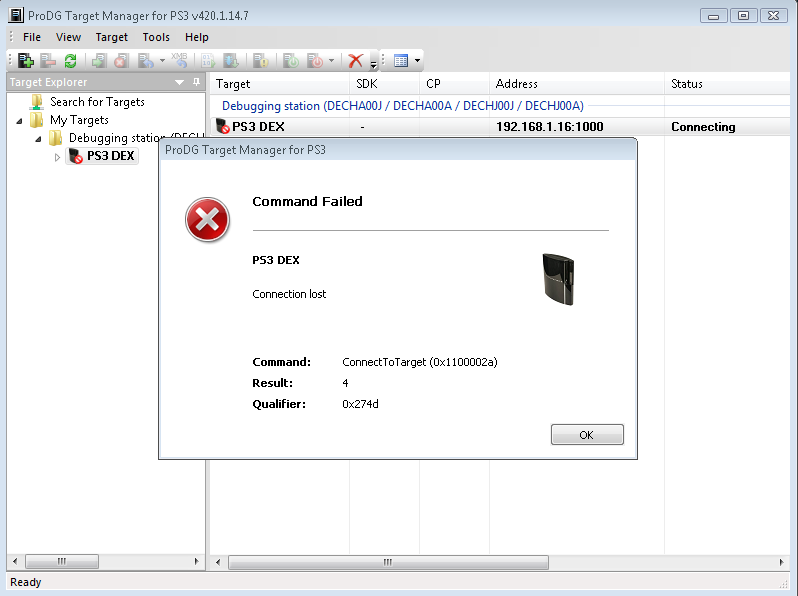Click the PS3 console image in dialog
This screenshot has height=596, width=798.
click(558, 279)
